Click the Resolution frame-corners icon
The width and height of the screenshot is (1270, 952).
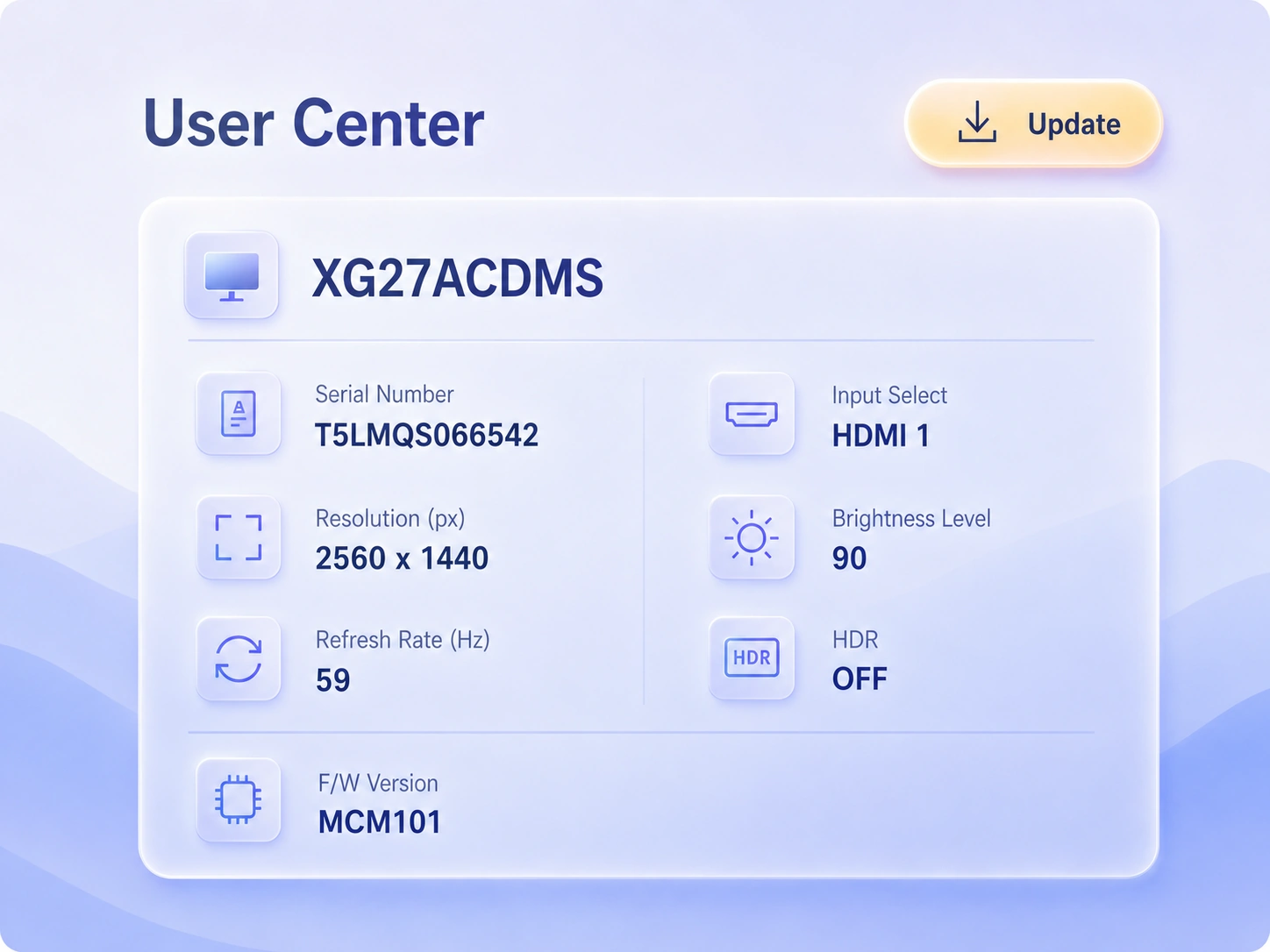(x=239, y=537)
